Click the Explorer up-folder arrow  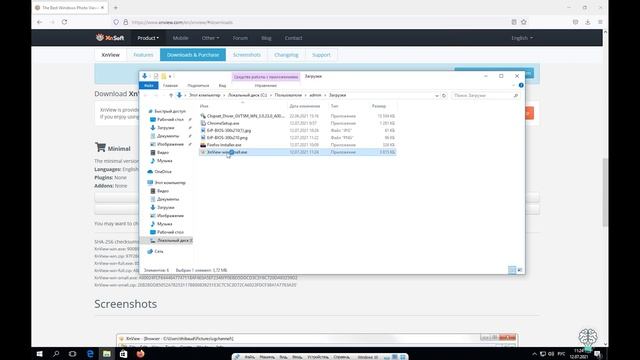pyautogui.click(x=171, y=95)
